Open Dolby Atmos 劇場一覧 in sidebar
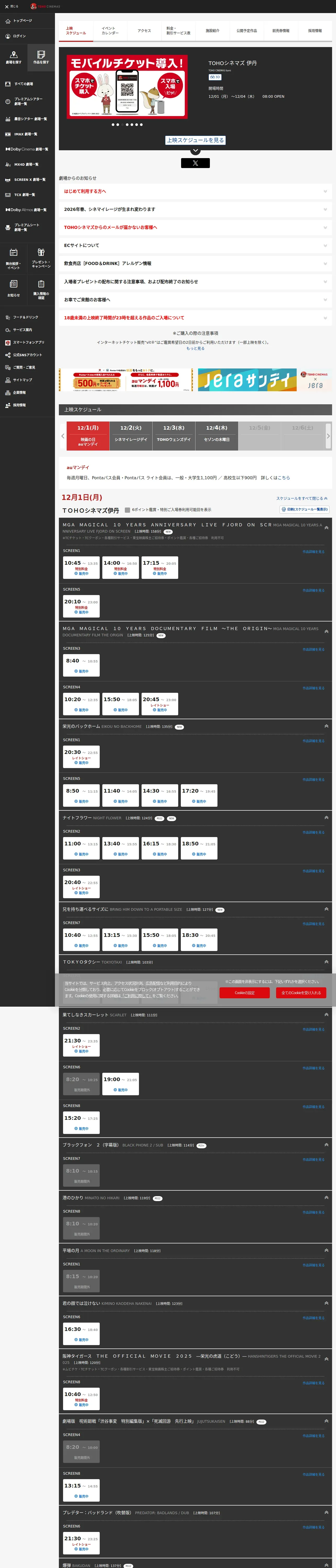The image size is (336, 1568). [27, 210]
